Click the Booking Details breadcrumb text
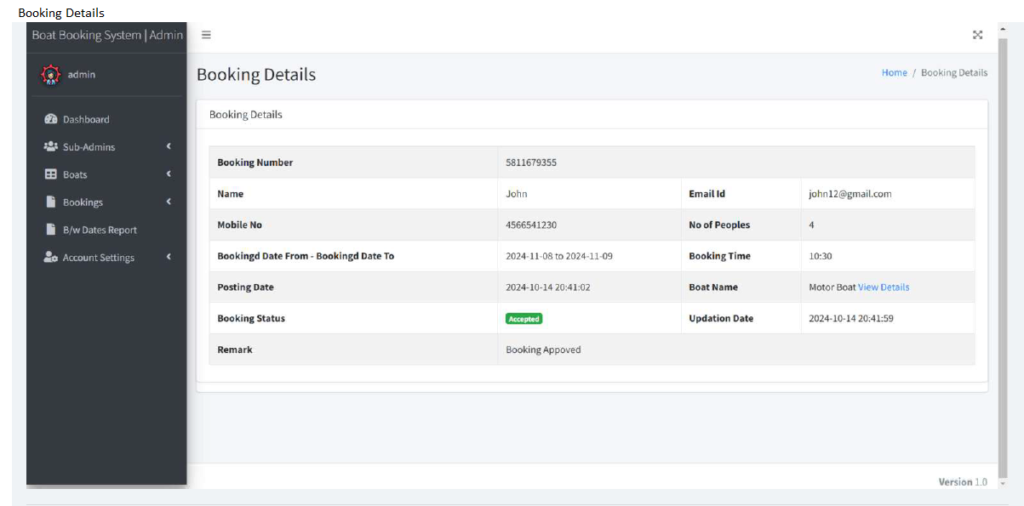1024x506 pixels. (x=954, y=72)
